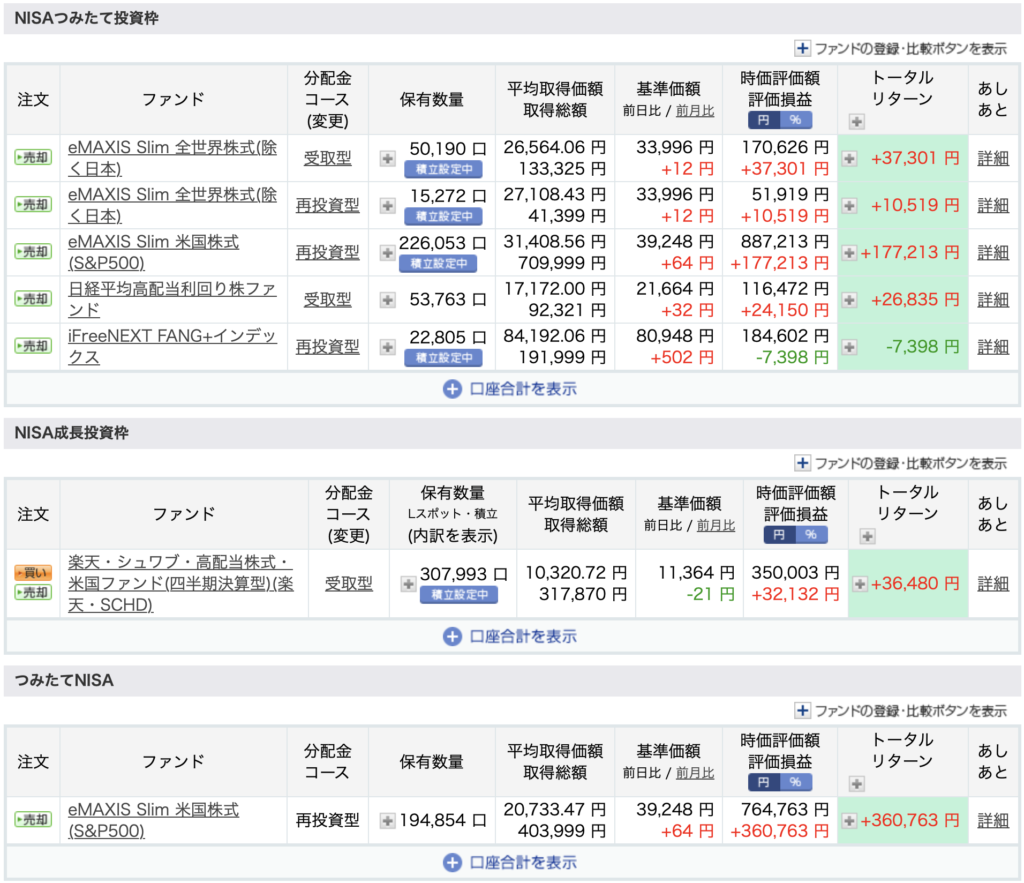Switch NISAつみたて投資枠 valuation to % display
The image size is (1024, 883).
click(x=796, y=120)
